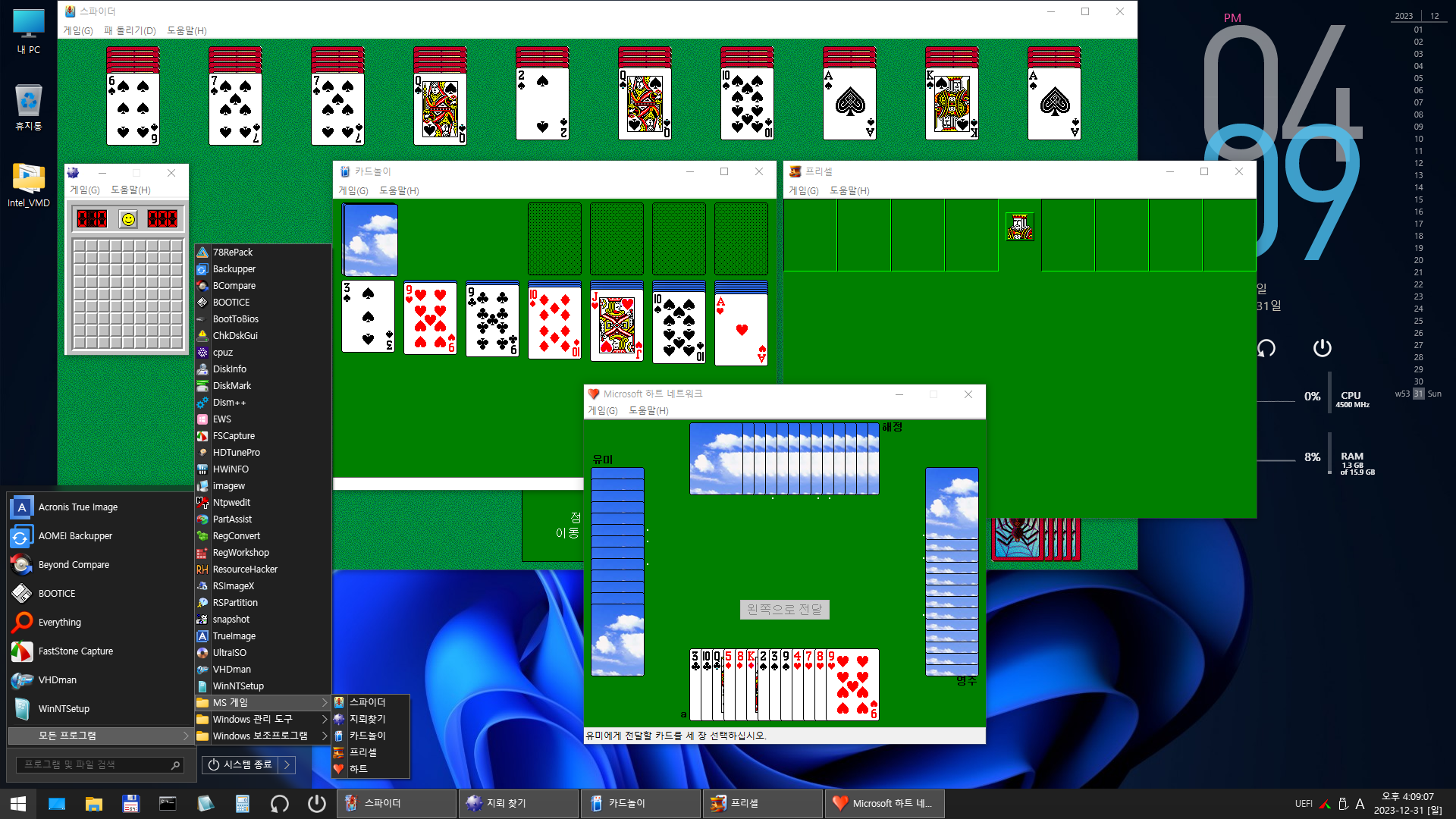
Task: Open 도움말(H) menu in Spider window
Action: coord(187,31)
